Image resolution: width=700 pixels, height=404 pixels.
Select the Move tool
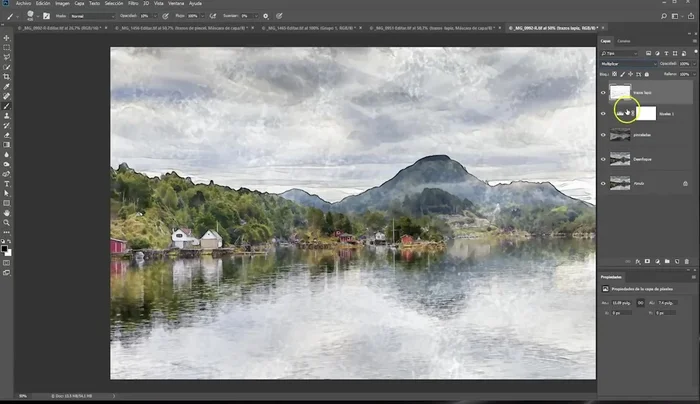click(6, 39)
